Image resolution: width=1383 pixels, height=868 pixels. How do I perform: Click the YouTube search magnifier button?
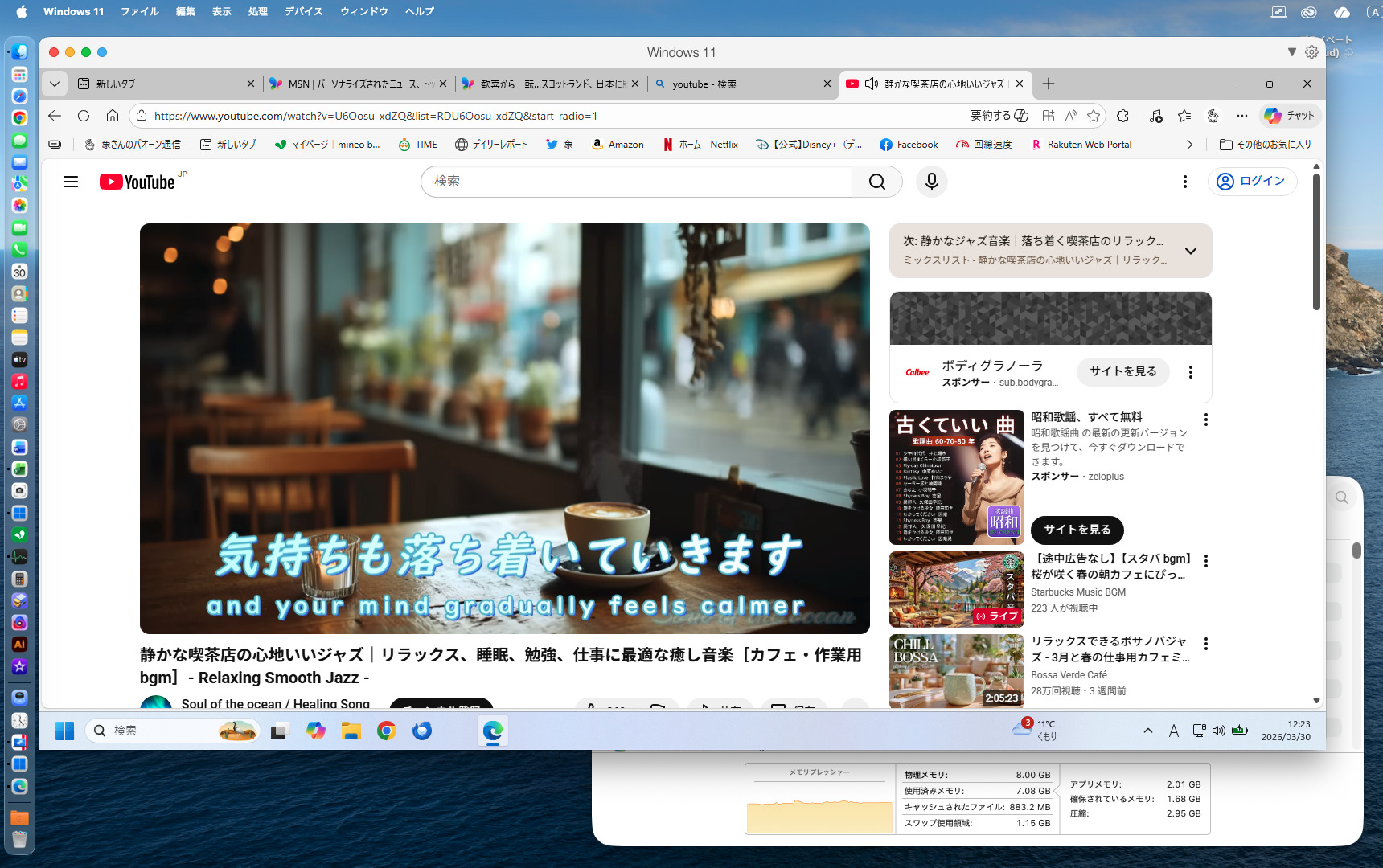click(876, 182)
